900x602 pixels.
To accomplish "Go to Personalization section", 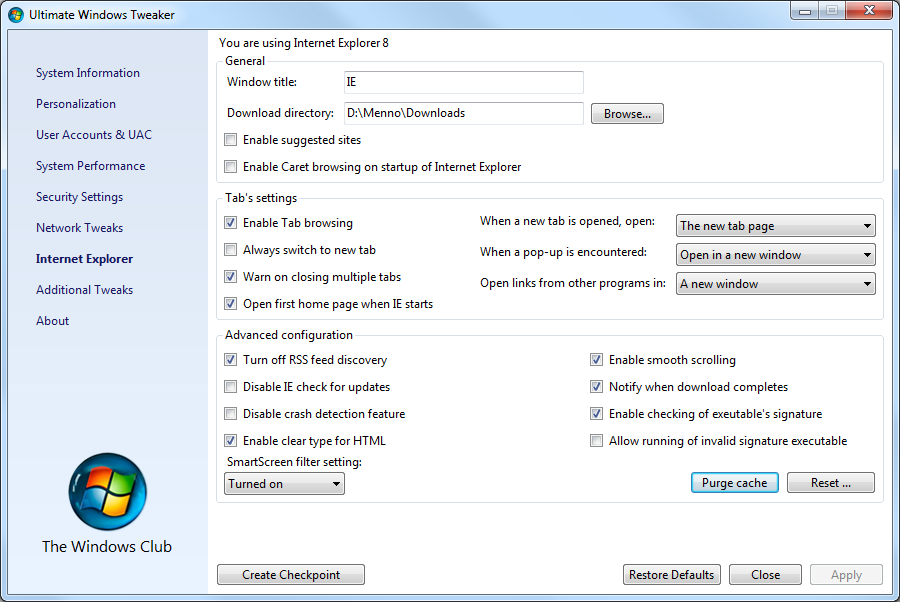I will click(76, 104).
